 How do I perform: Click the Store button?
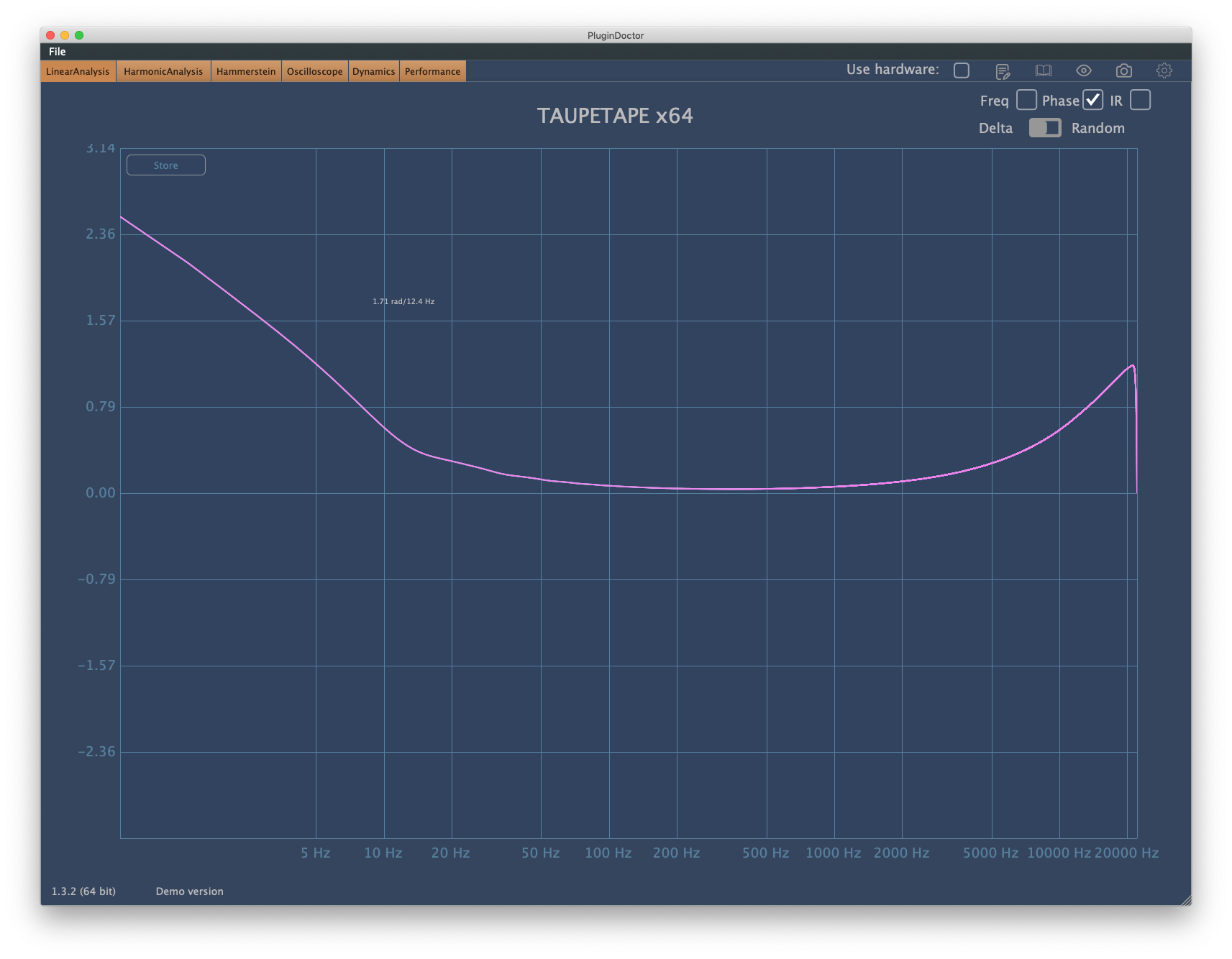pos(165,165)
